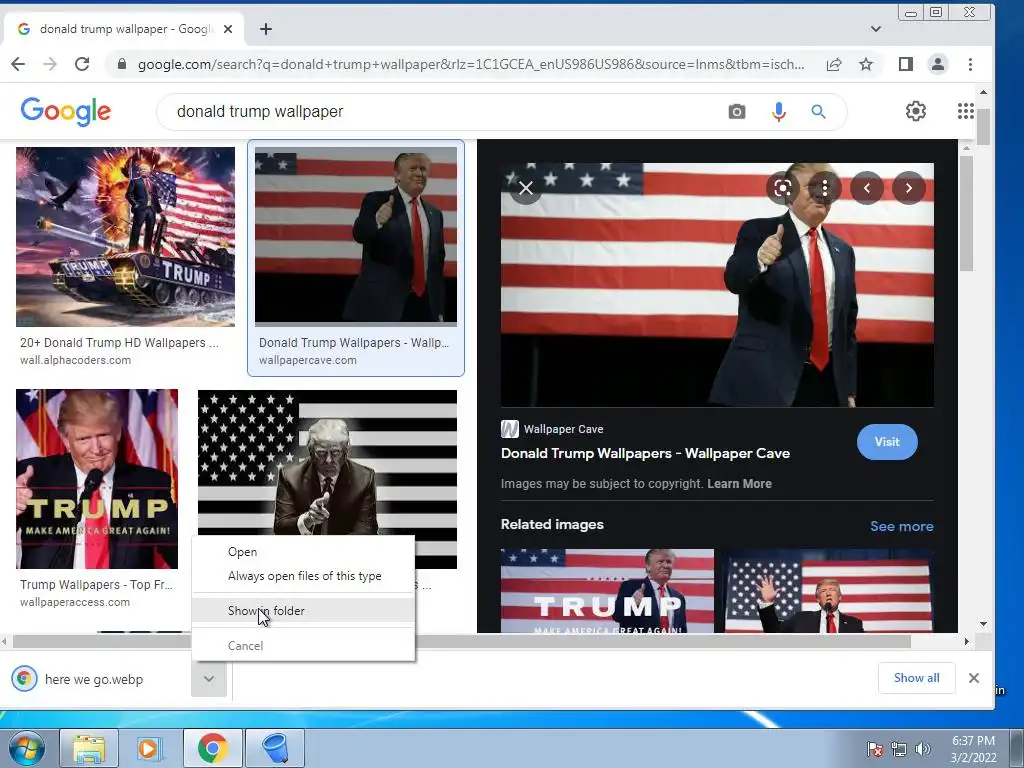Click the browser forward arrow
The width and height of the screenshot is (1024, 768).
pyautogui.click(x=50, y=64)
